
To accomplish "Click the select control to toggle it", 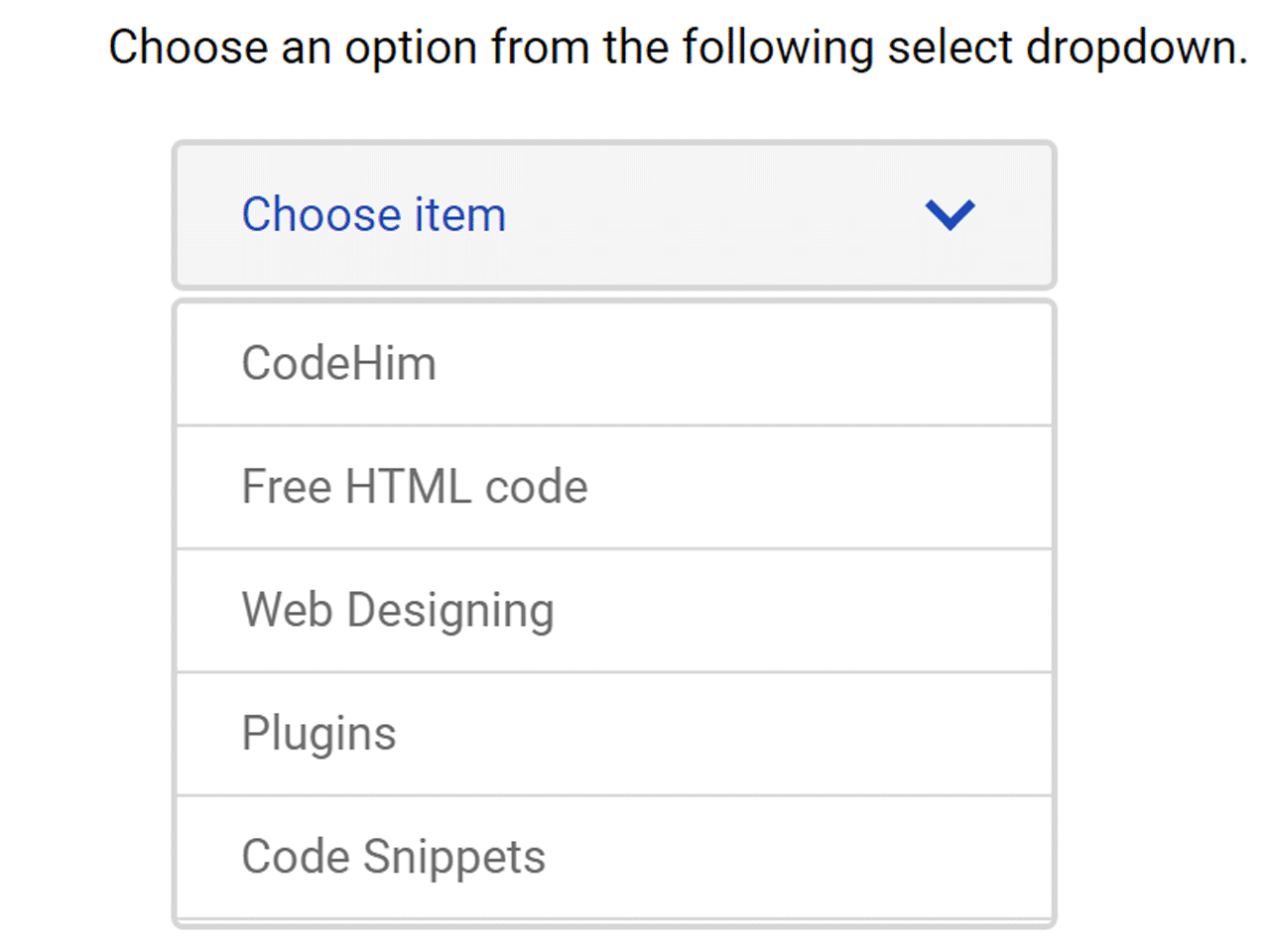I will [614, 215].
